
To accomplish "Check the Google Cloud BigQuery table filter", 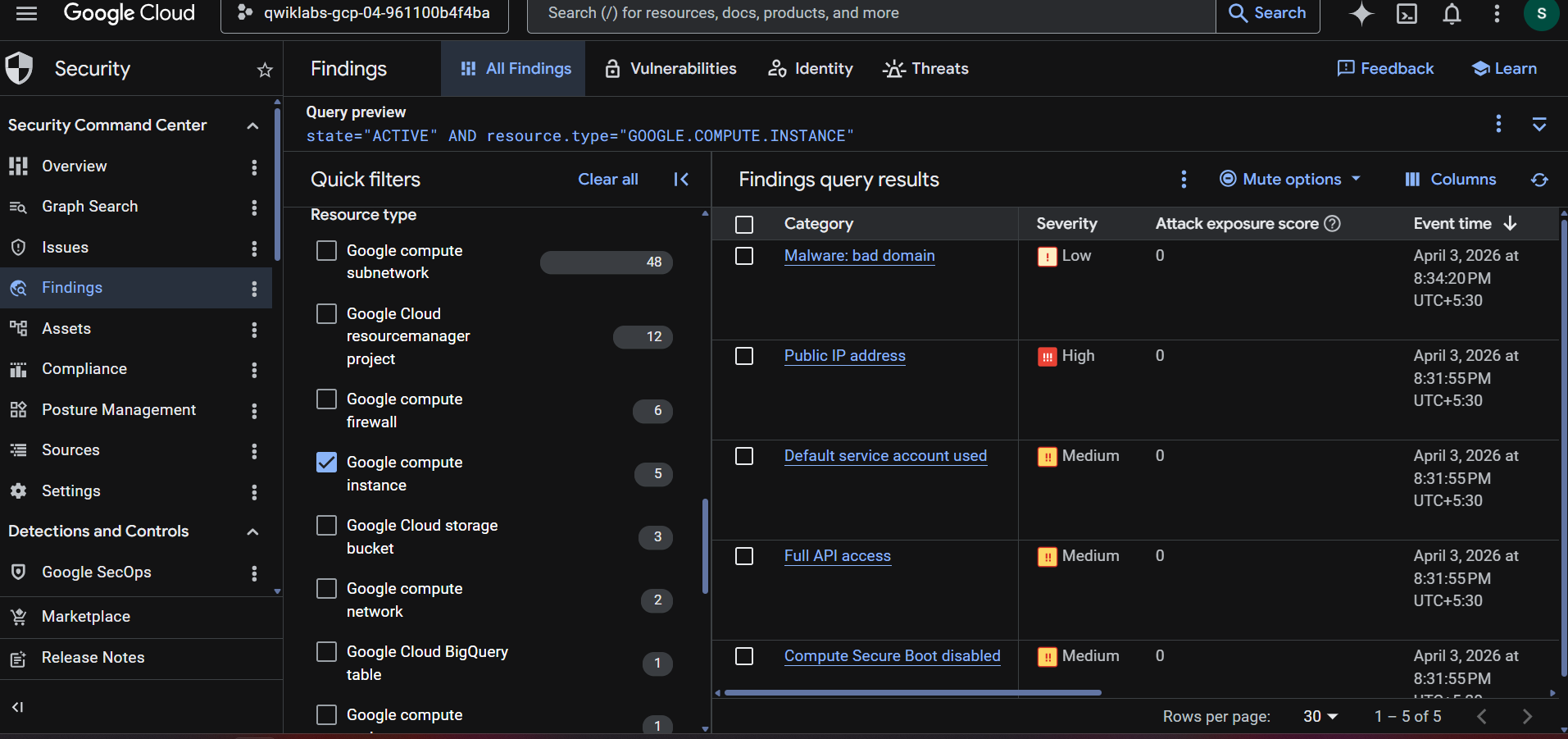I will click(x=326, y=651).
